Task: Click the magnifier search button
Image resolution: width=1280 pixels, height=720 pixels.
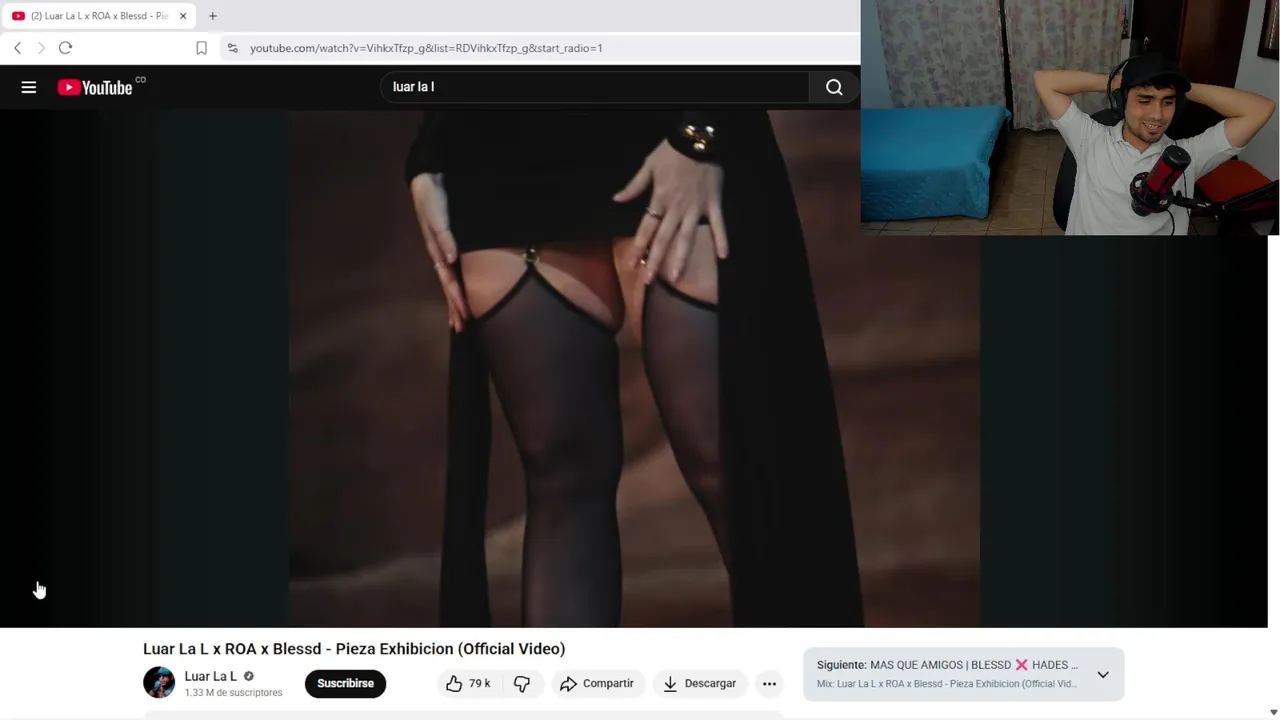Action: point(834,87)
